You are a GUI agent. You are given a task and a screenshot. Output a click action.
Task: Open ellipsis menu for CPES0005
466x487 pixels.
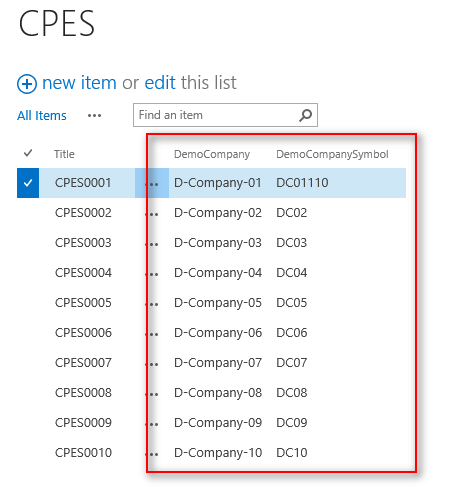tap(152, 304)
